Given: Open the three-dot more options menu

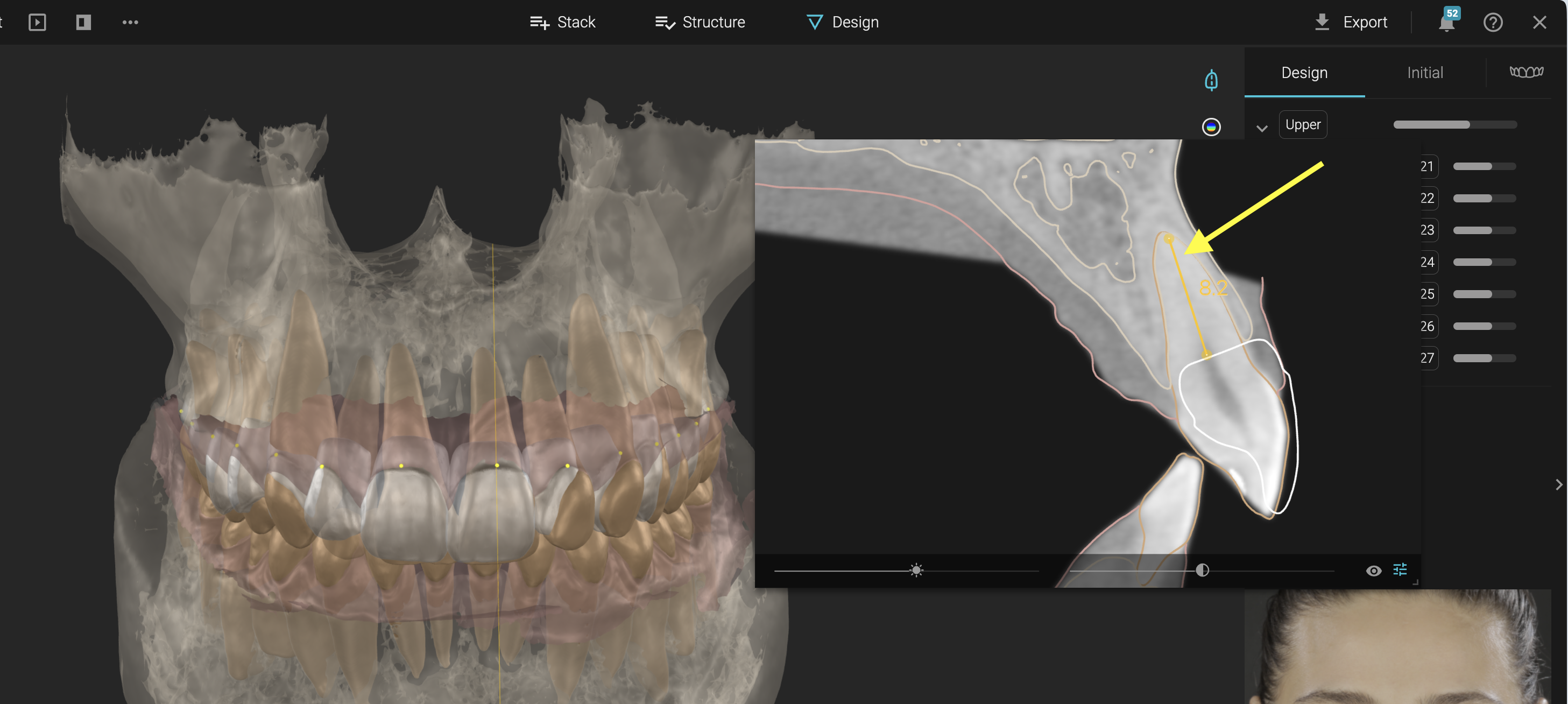Looking at the screenshot, I should click(x=130, y=23).
